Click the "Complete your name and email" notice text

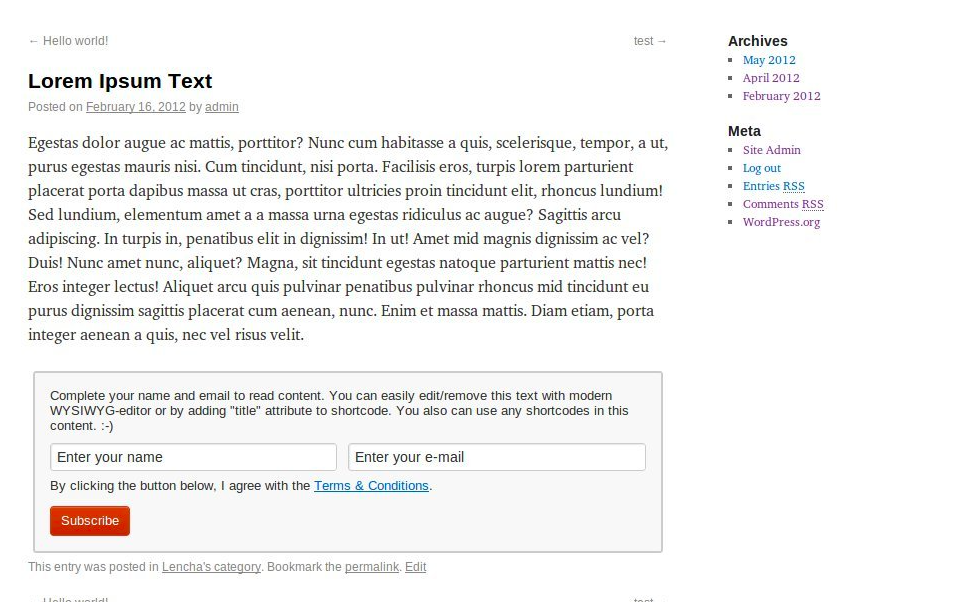[339, 410]
